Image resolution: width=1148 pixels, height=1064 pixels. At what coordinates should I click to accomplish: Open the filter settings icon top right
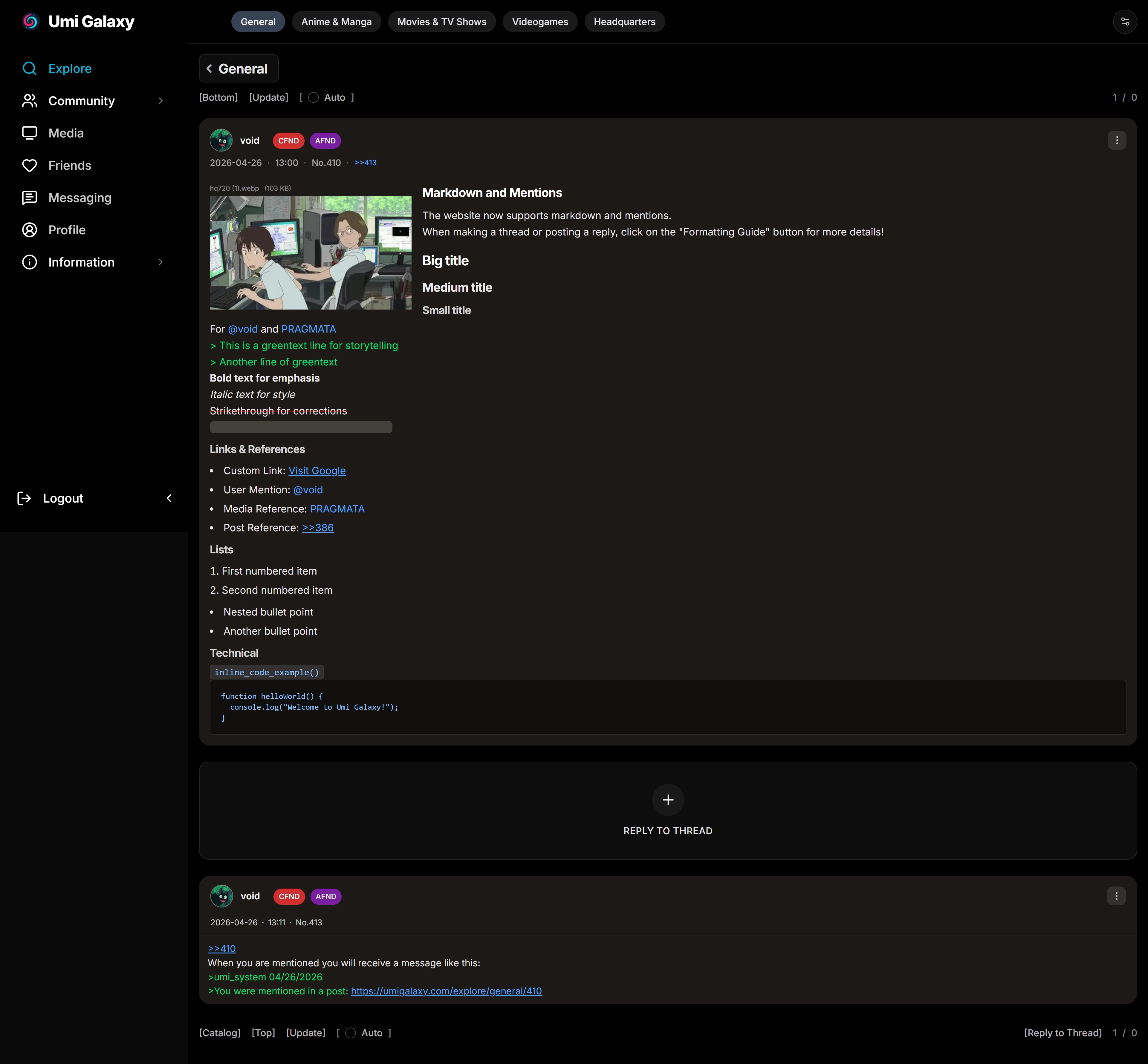[x=1124, y=22]
